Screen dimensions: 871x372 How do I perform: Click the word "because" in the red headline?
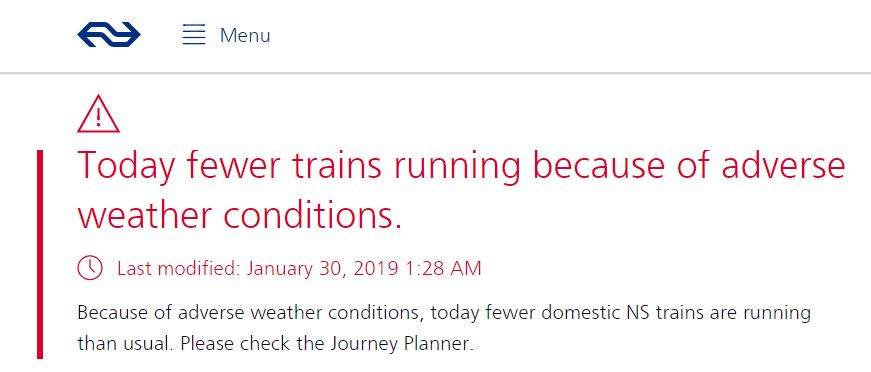point(598,165)
